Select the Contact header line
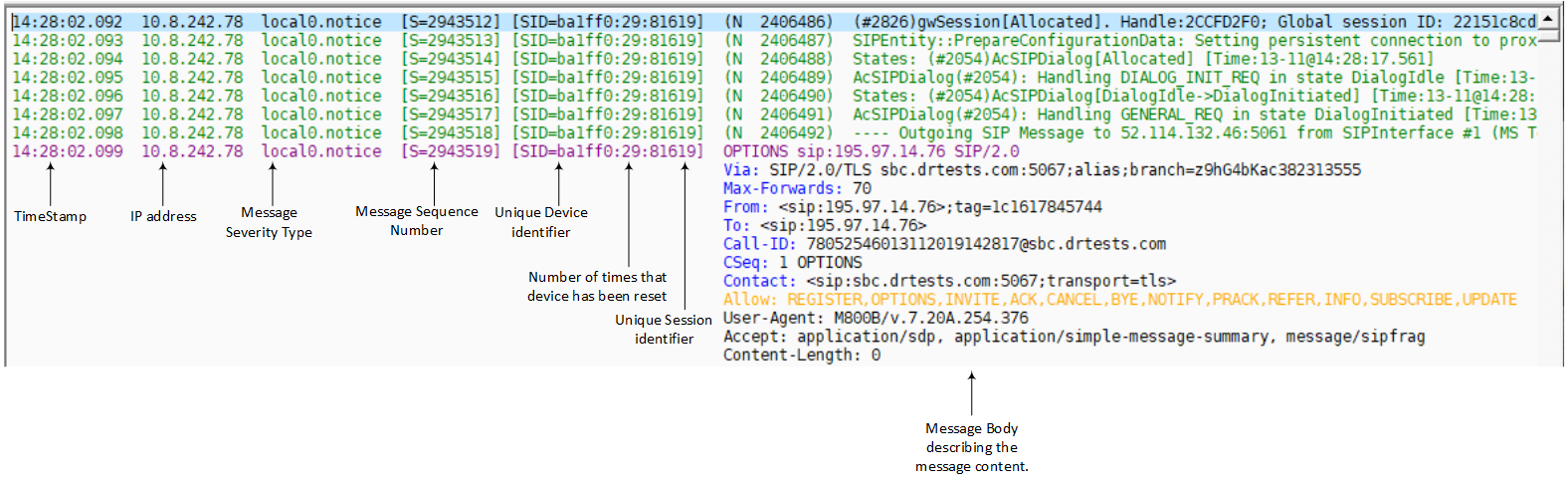 [x=949, y=281]
